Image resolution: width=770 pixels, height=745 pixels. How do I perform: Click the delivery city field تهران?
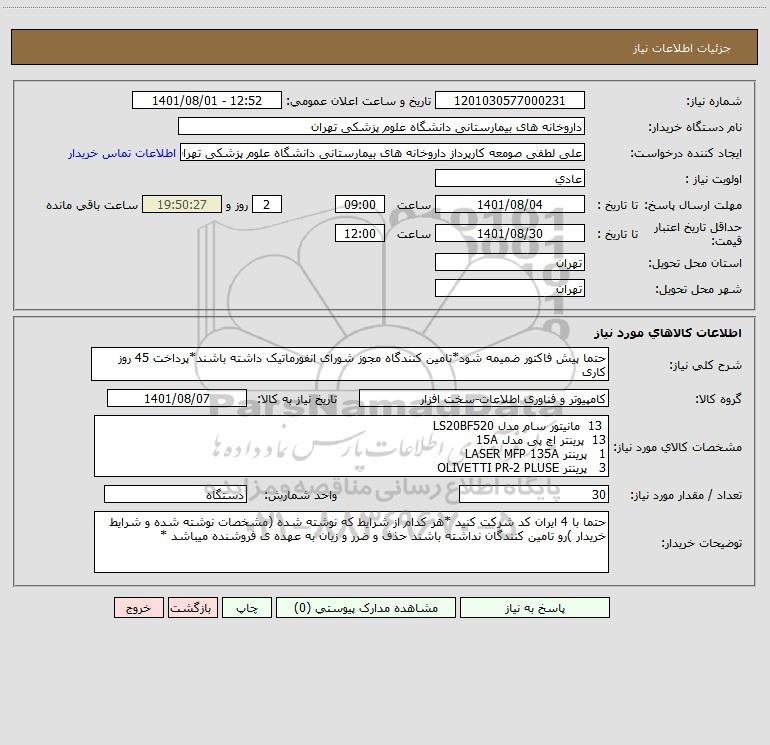pyautogui.click(x=510, y=288)
